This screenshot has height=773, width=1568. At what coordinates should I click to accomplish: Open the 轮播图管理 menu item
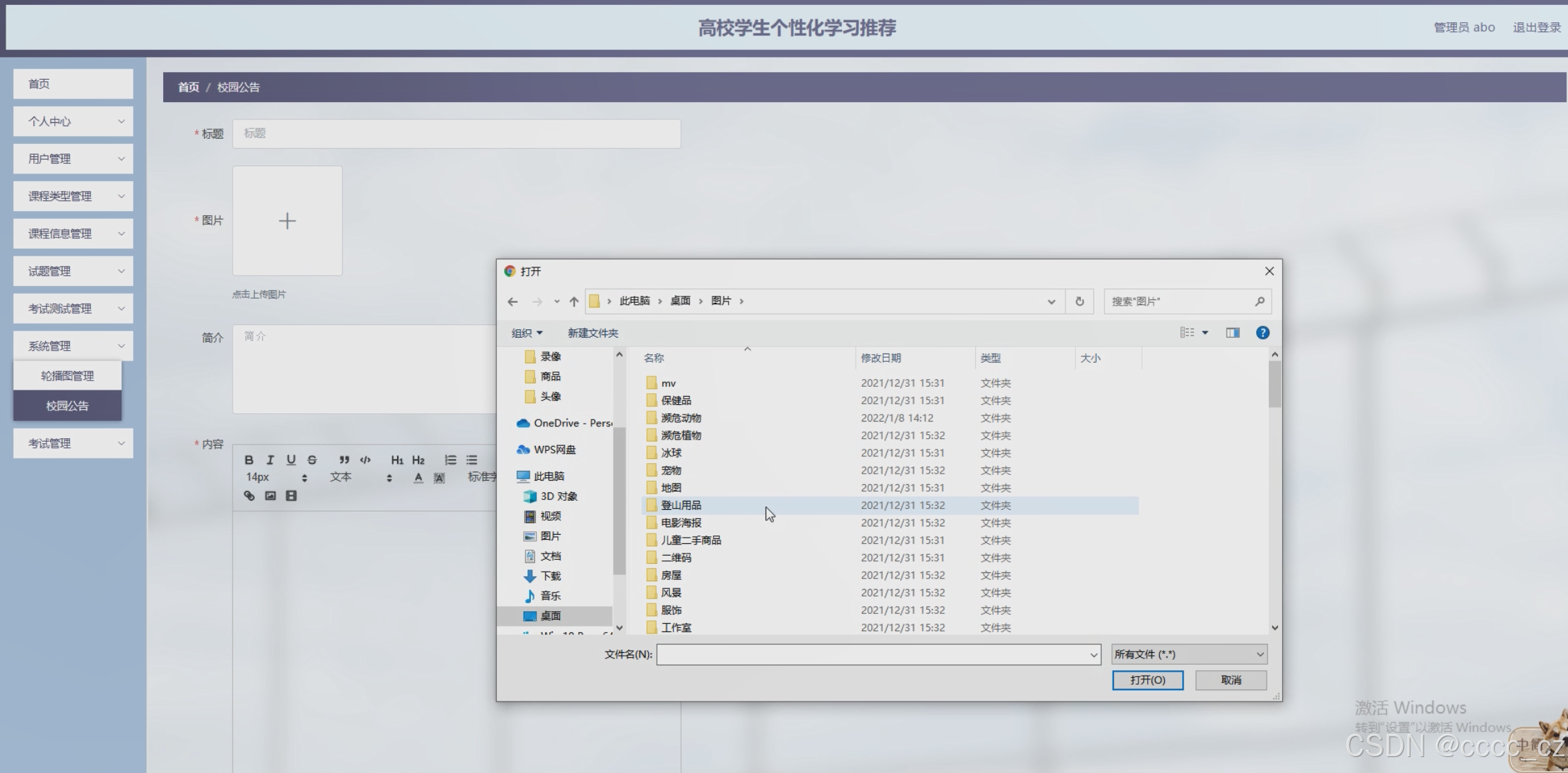click(67, 376)
